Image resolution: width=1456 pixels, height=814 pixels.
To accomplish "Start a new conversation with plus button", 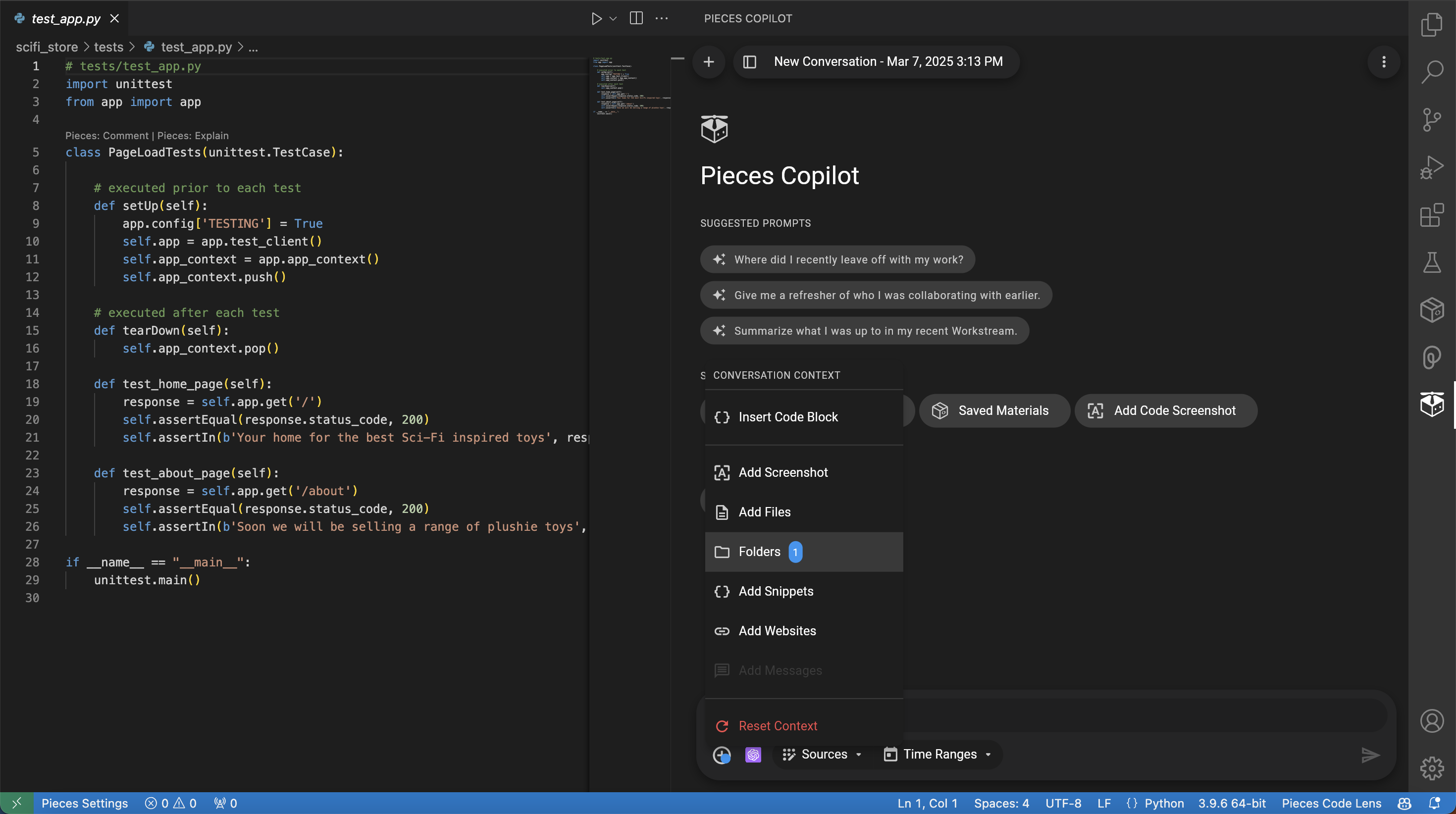I will point(708,61).
